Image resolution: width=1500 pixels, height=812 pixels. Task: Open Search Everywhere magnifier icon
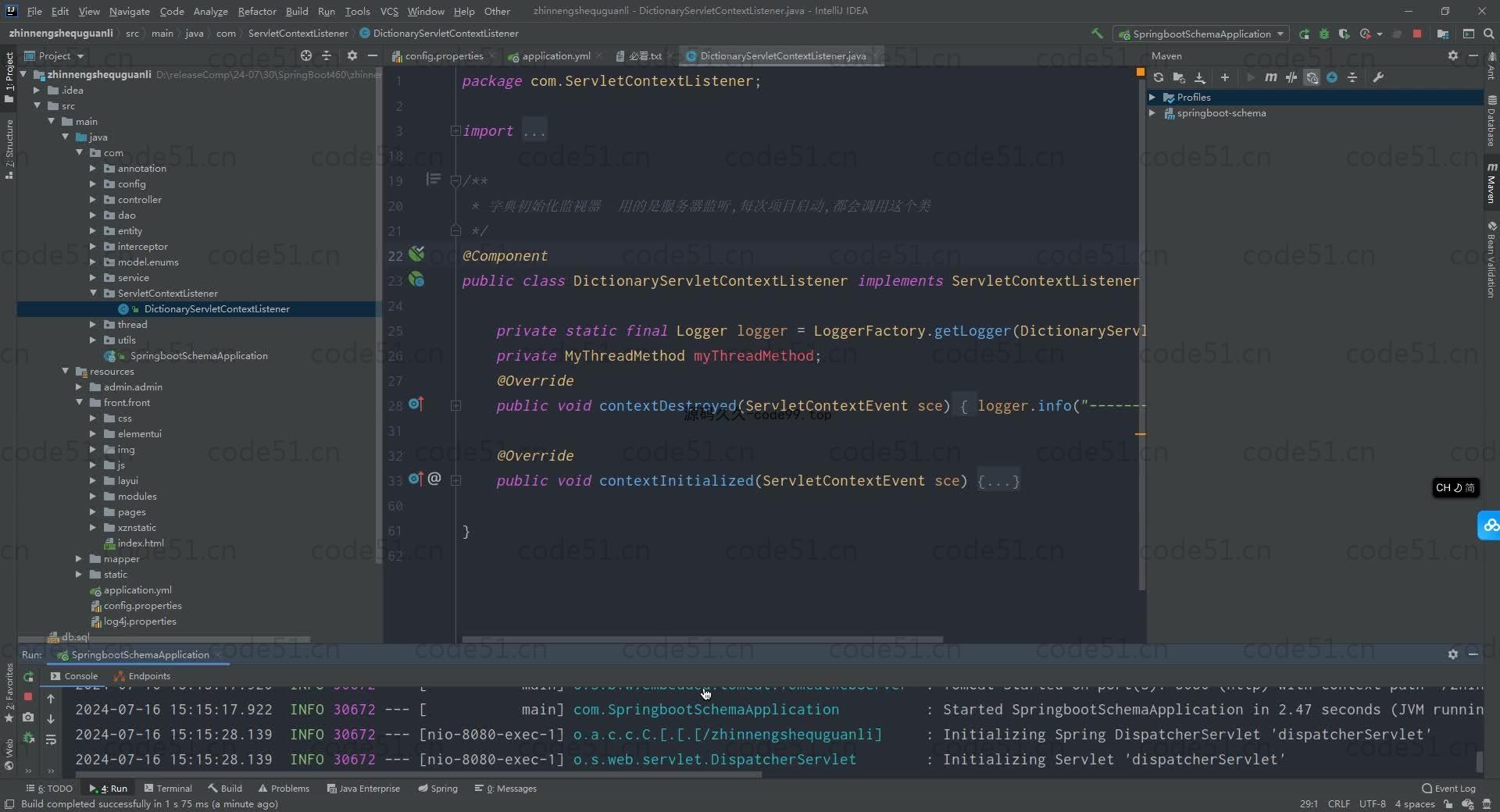(x=1488, y=34)
